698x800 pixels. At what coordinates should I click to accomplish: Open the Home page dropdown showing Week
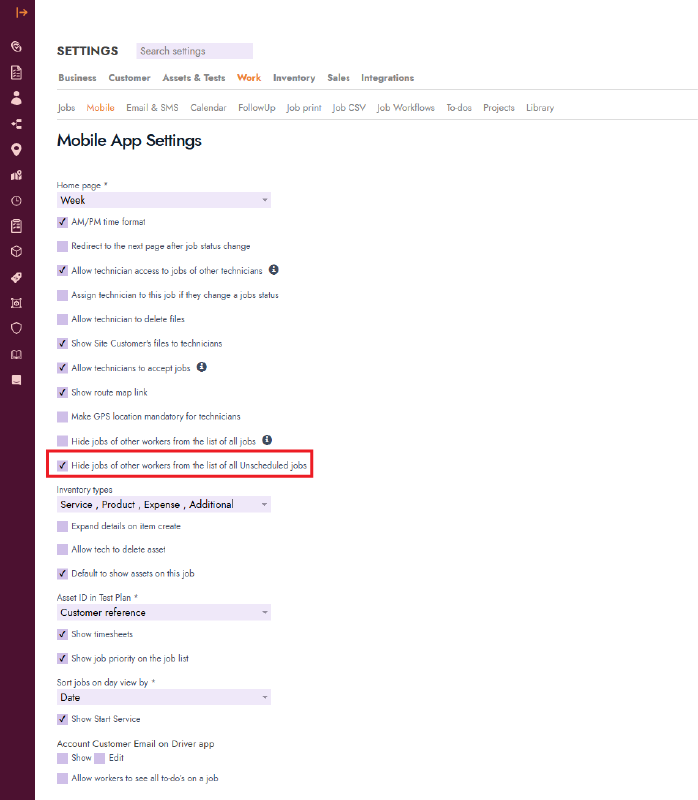pyautogui.click(x=164, y=200)
